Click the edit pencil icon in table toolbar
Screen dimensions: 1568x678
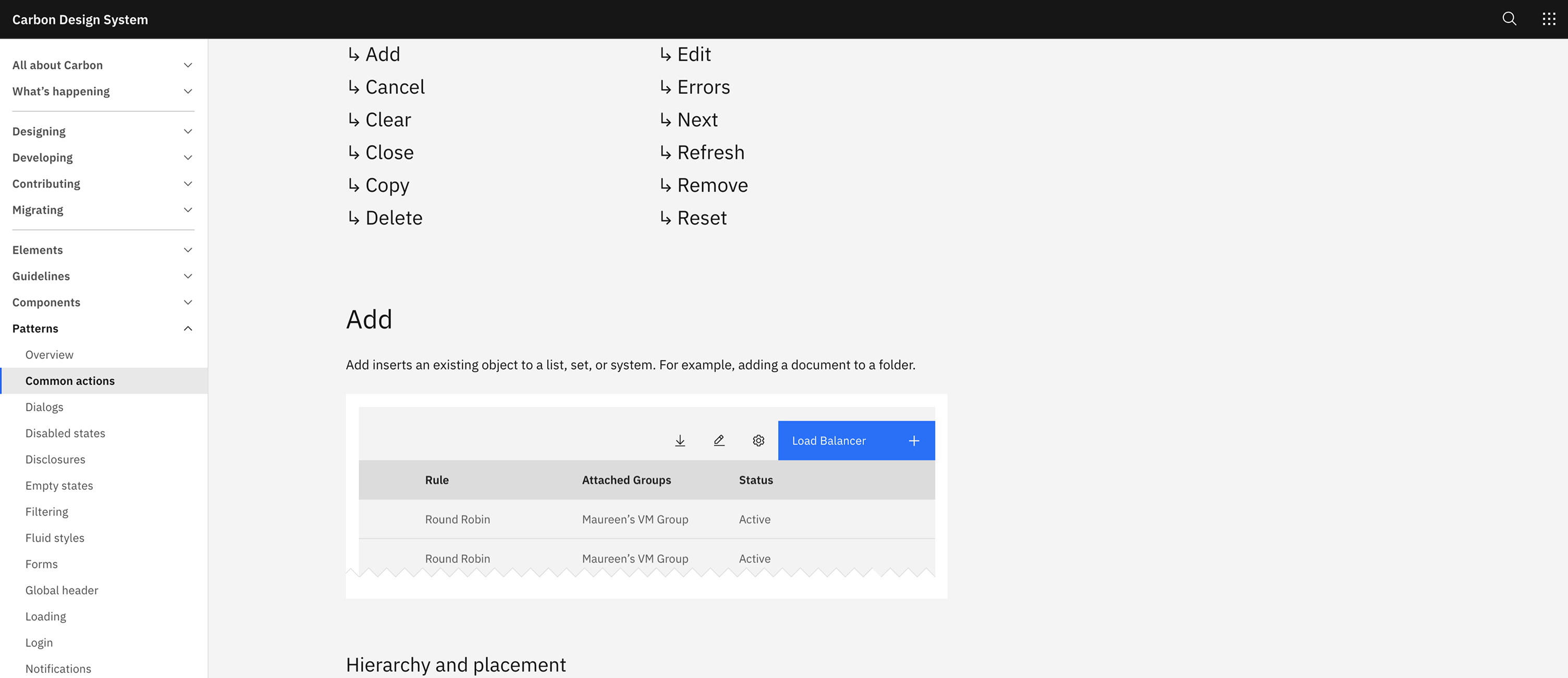pos(719,440)
